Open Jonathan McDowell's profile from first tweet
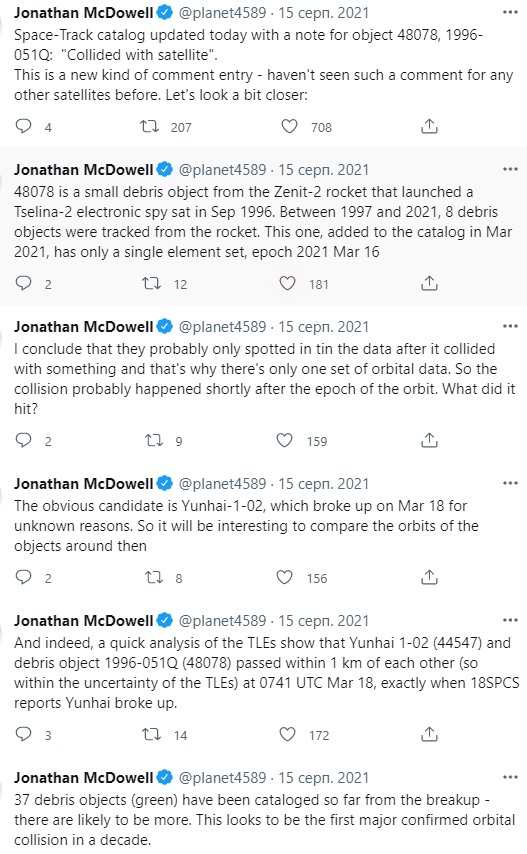This screenshot has height=854, width=527. click(83, 13)
